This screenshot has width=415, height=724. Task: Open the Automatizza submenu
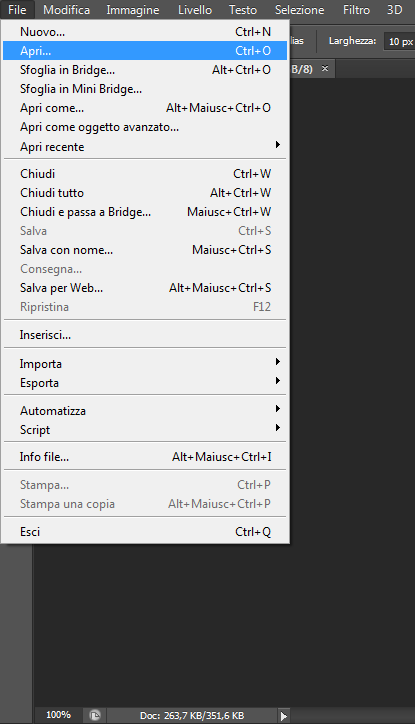[x=145, y=410]
